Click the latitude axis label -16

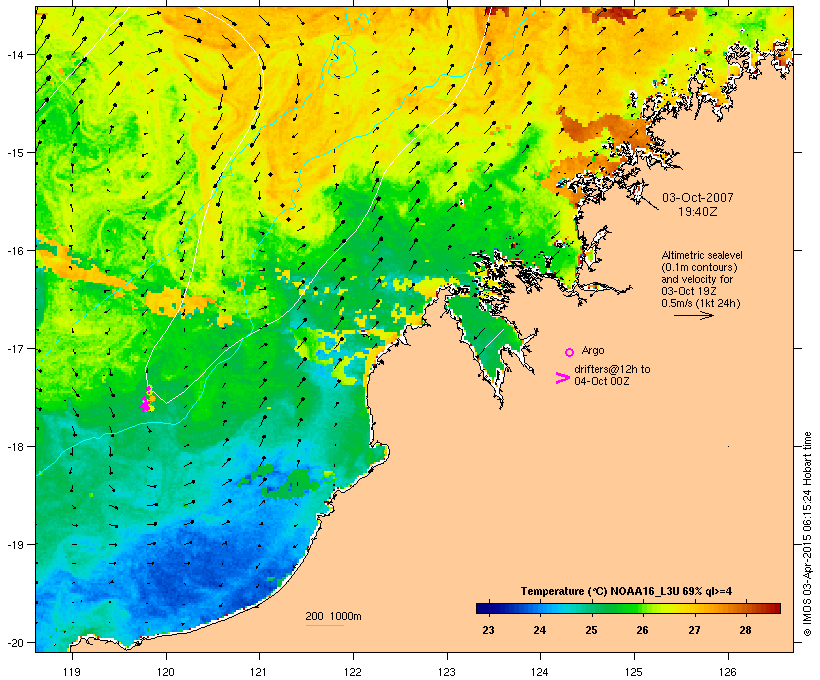coord(15,251)
